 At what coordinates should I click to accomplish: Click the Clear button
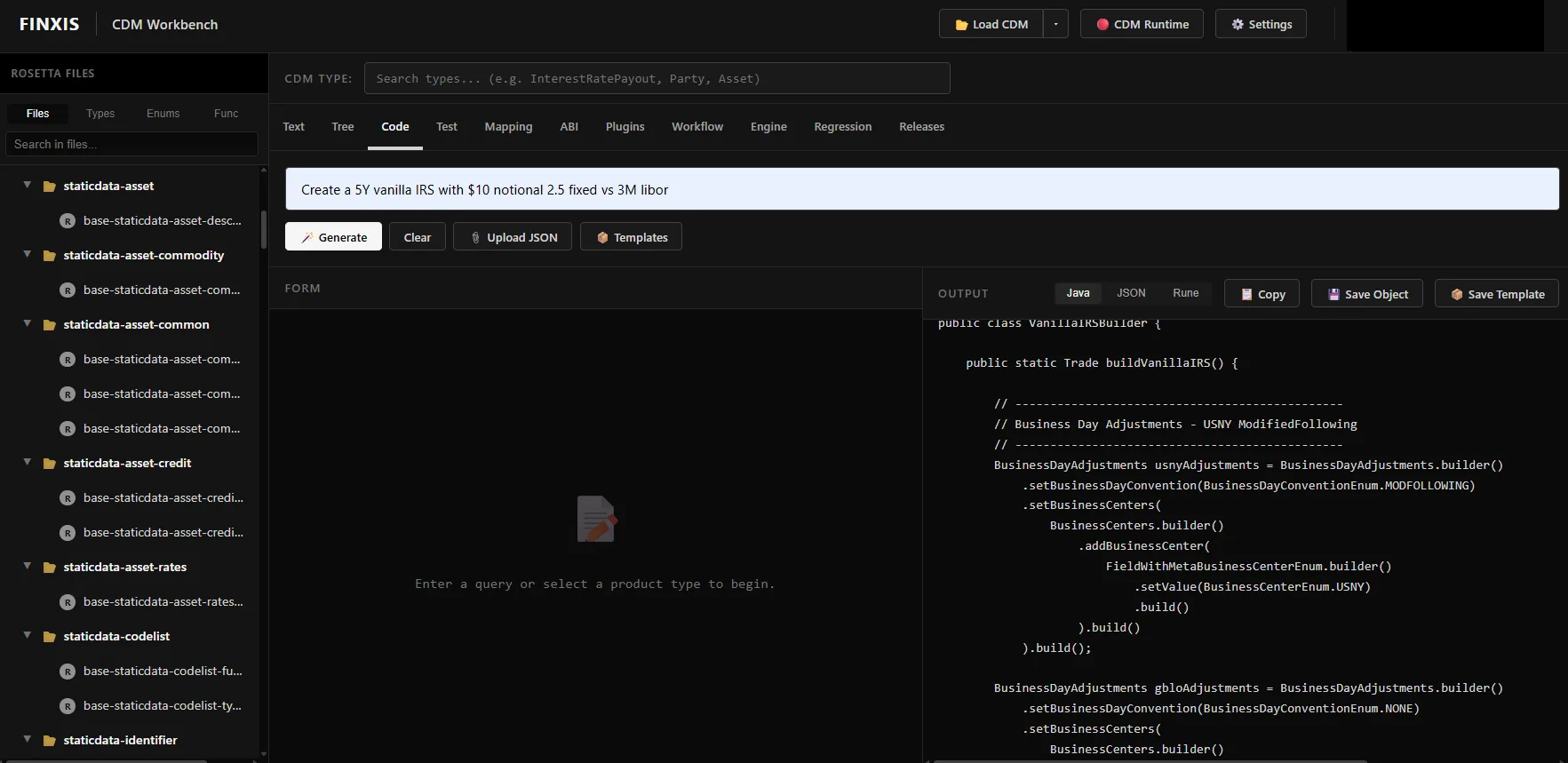point(418,237)
